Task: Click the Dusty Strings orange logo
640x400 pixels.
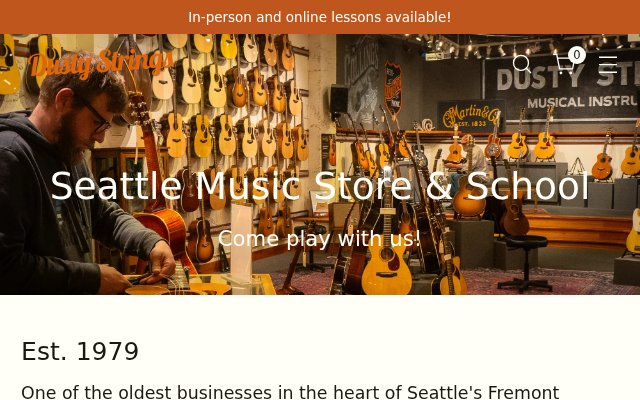Action: coord(100,63)
